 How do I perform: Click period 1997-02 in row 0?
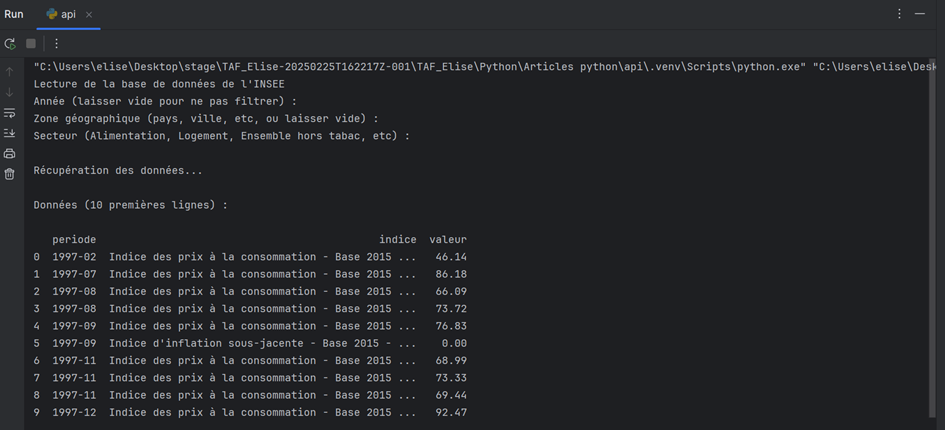click(74, 257)
